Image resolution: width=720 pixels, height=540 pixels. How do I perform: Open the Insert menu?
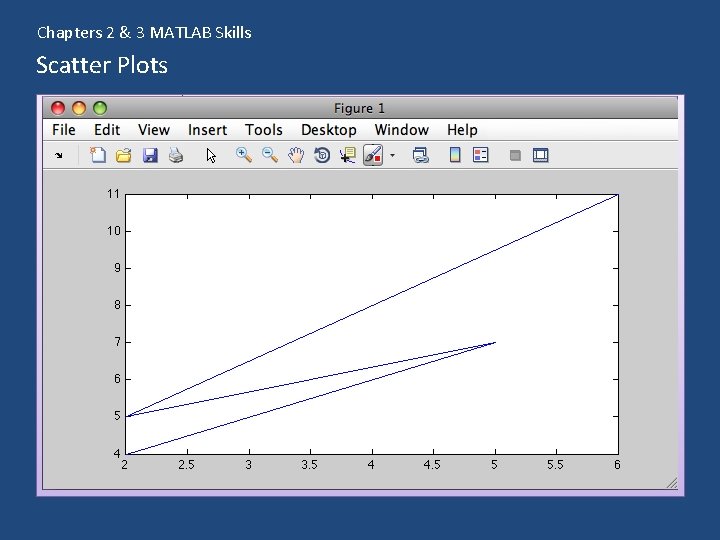coord(208,130)
